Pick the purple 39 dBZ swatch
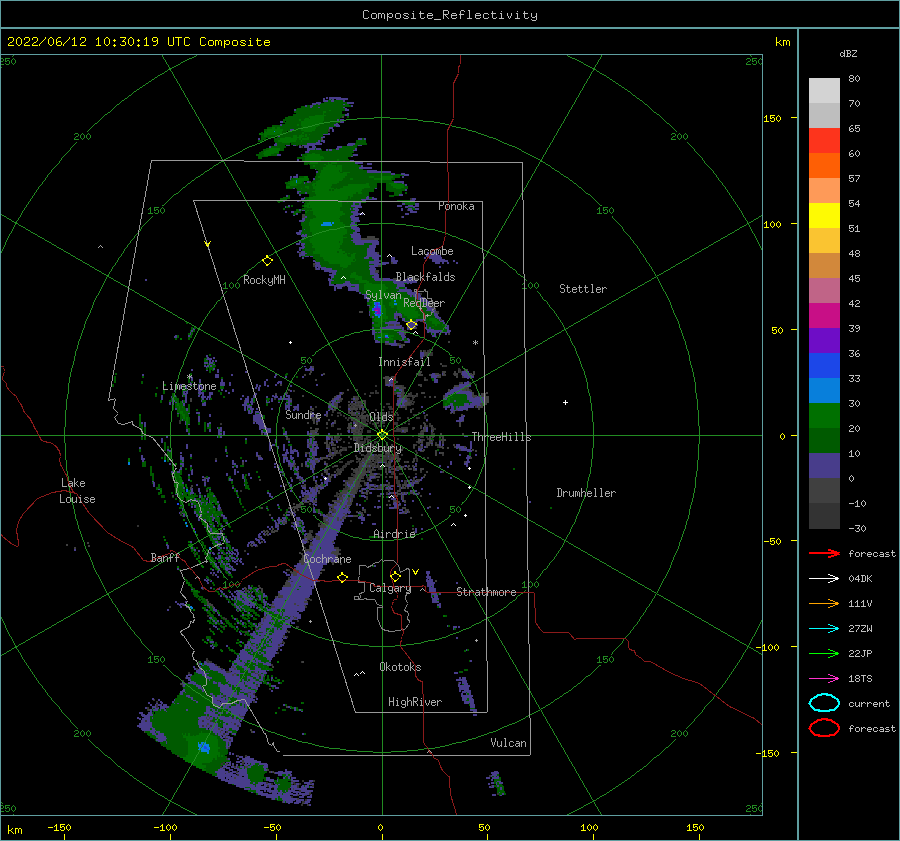The width and height of the screenshot is (900, 841). pyautogui.click(x=824, y=340)
